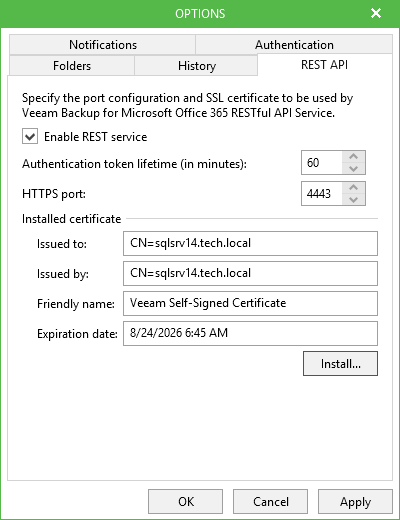Viewport: 400px width, 520px height.
Task: Click inside the token lifetime field
Action: (322, 163)
